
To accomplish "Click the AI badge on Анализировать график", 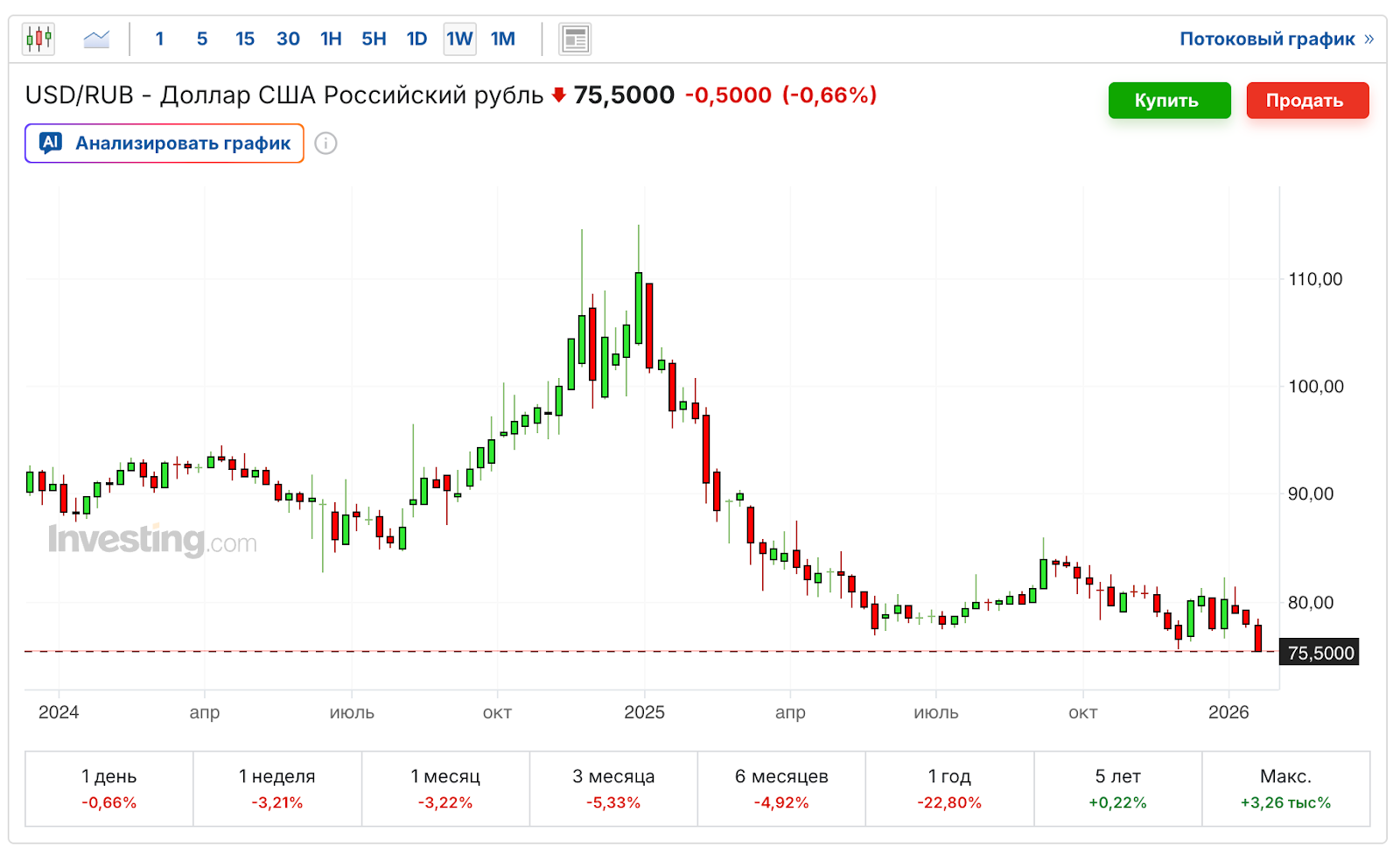I will [51, 143].
